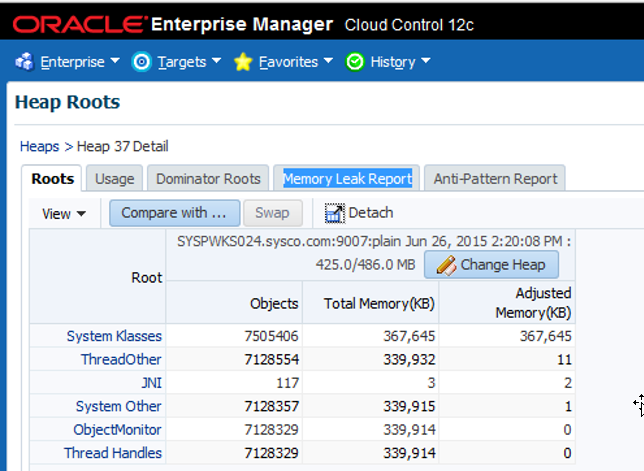The width and height of the screenshot is (644, 471).
Task: Click the disabled Swap button
Action: tap(273, 213)
